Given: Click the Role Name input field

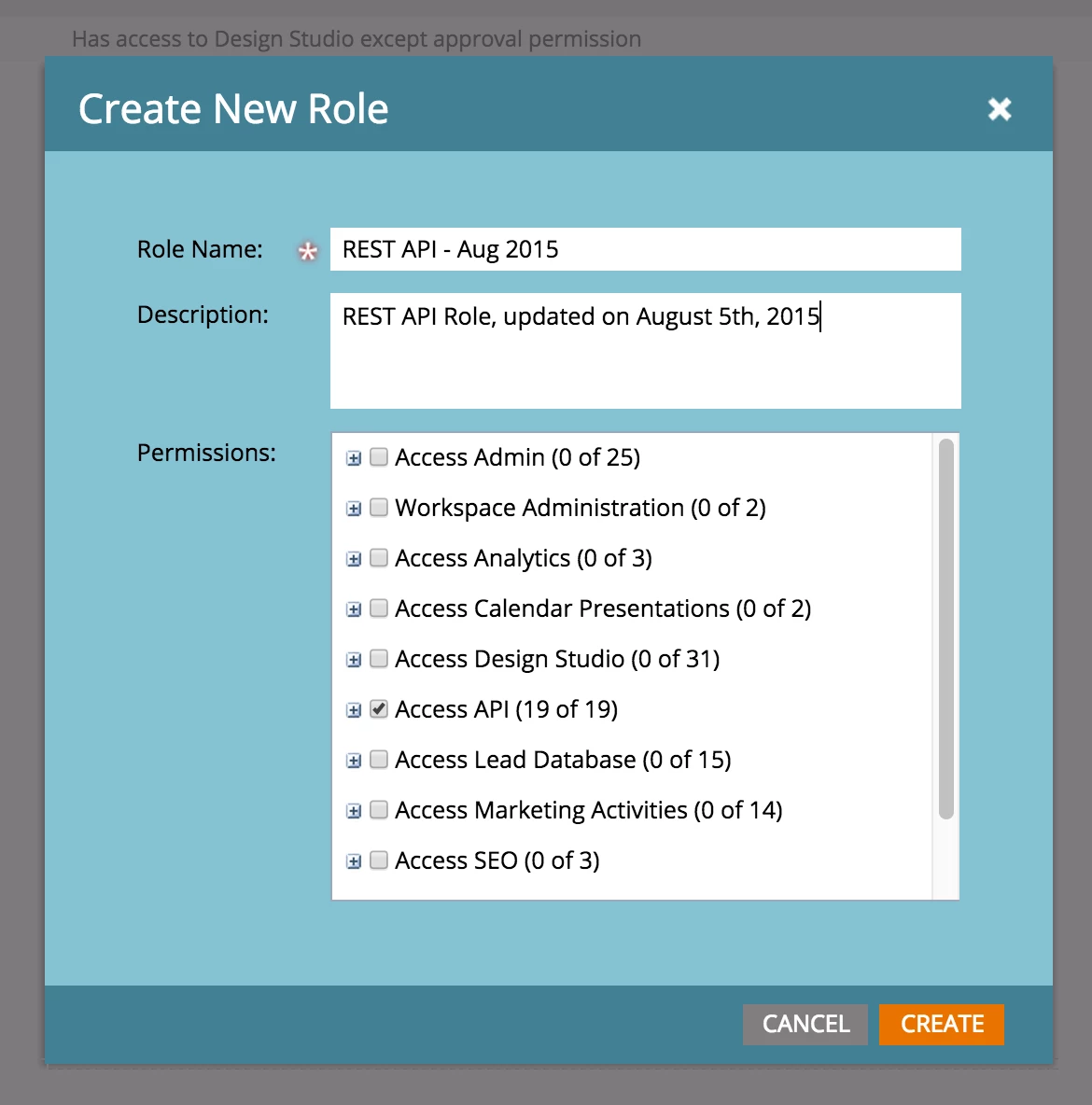Looking at the screenshot, I should pos(645,249).
